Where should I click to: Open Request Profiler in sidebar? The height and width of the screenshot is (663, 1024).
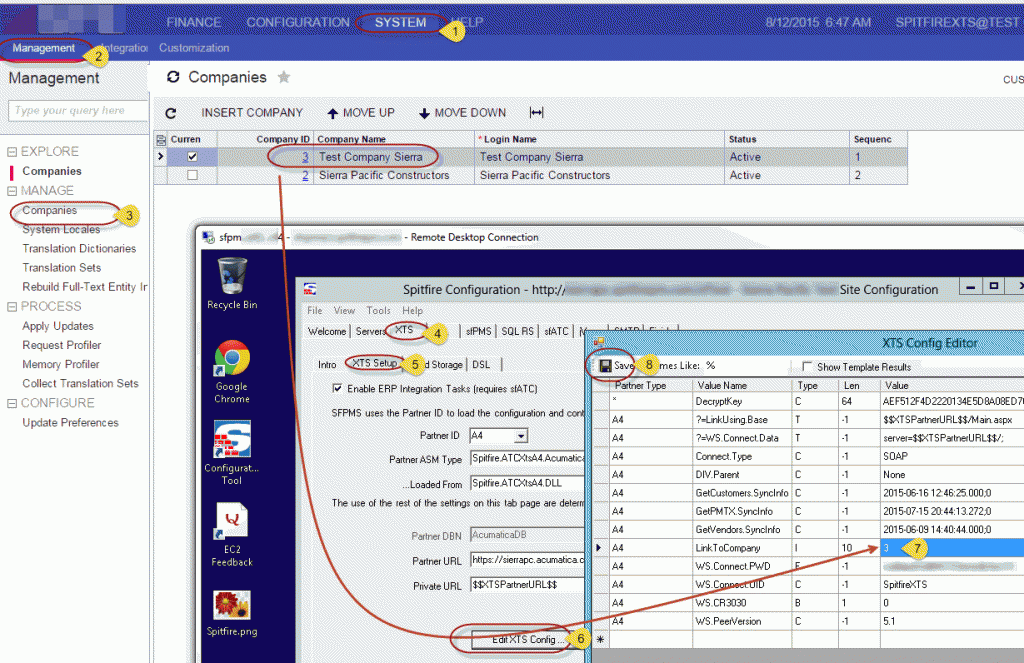(62, 345)
